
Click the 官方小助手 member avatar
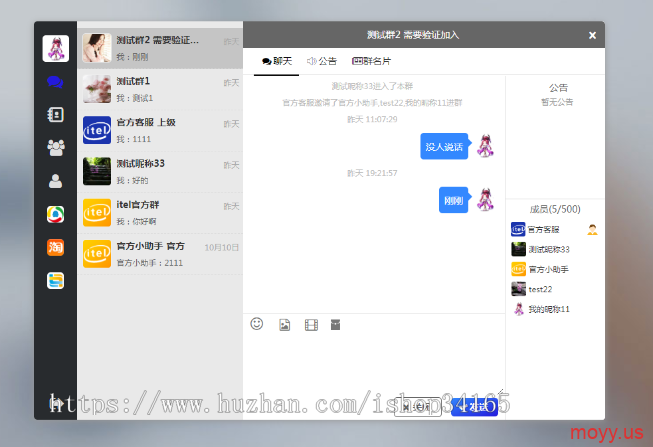pos(518,269)
